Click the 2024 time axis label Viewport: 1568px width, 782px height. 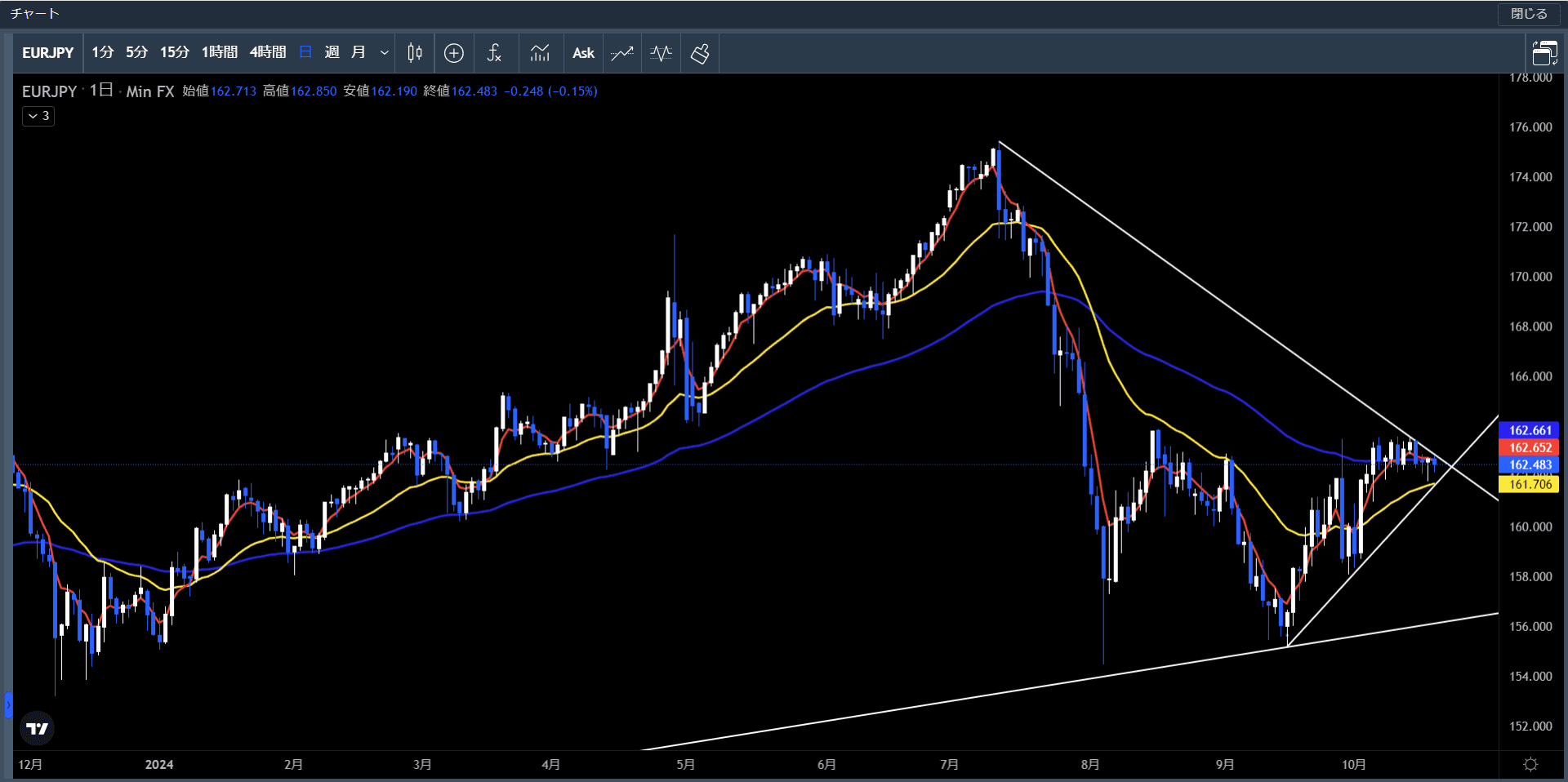pyautogui.click(x=159, y=764)
